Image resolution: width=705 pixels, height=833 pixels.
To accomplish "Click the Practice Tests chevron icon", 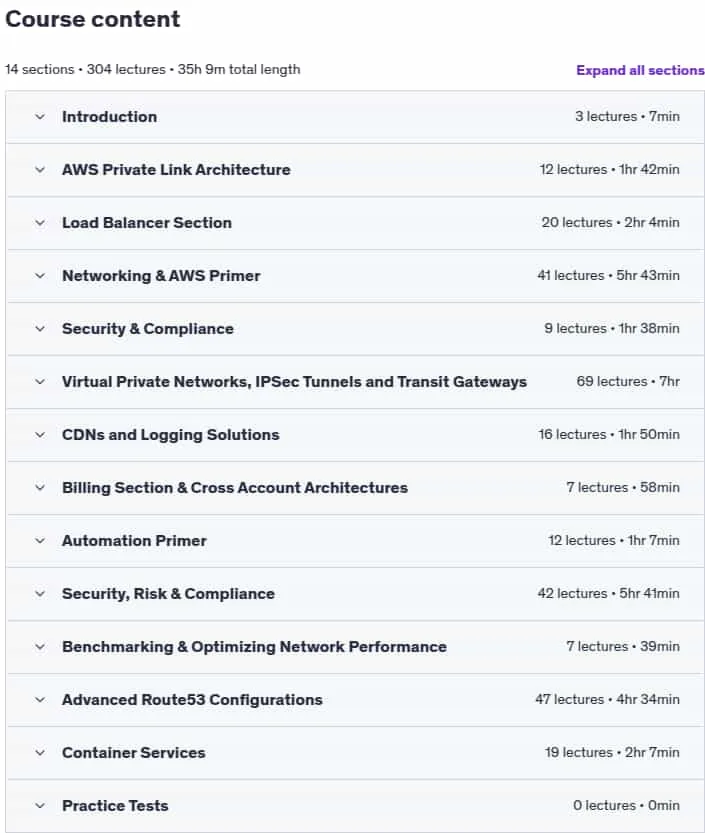I will 40,806.
